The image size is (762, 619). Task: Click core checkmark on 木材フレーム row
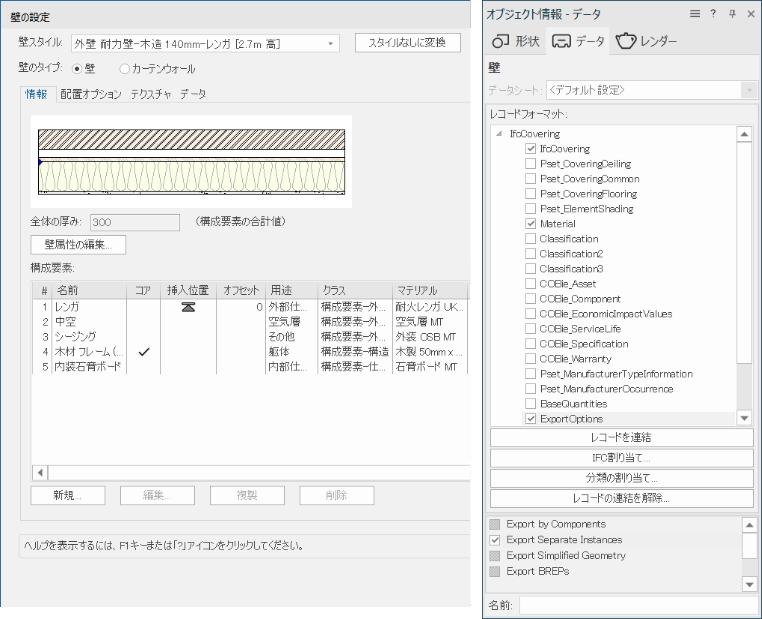pyautogui.click(x=144, y=352)
